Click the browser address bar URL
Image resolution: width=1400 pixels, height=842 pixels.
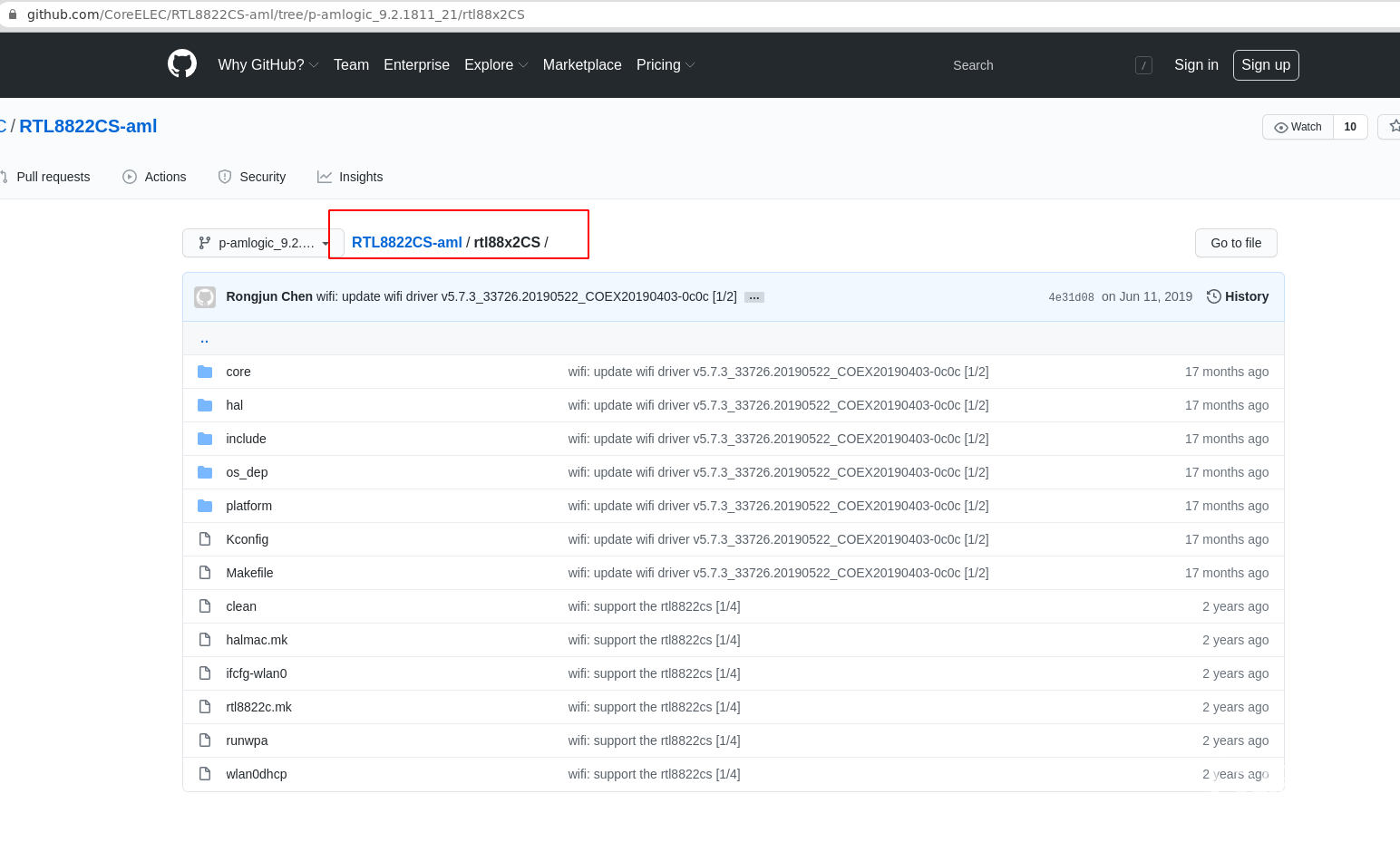276,15
